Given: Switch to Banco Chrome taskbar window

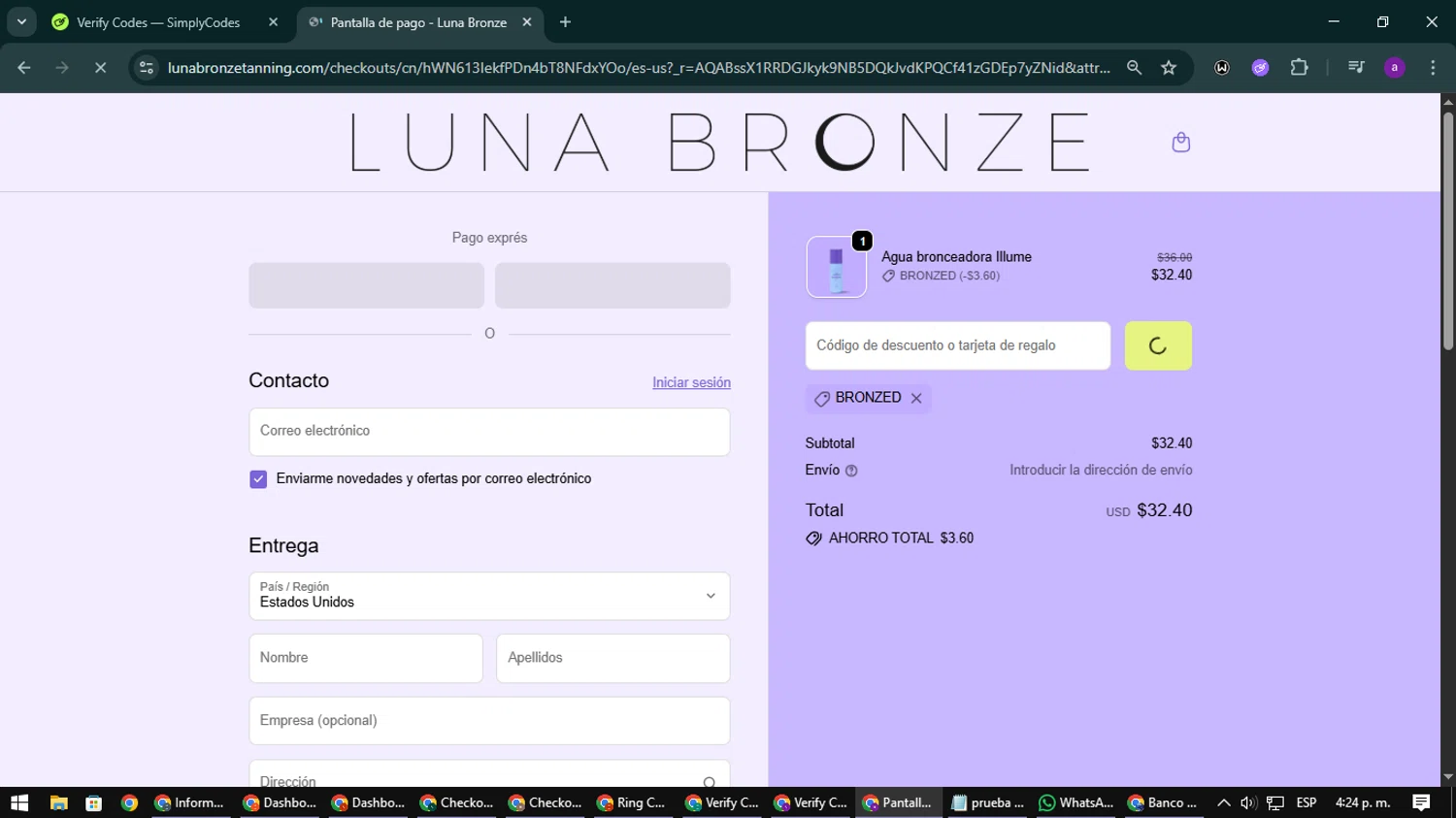Looking at the screenshot, I should [1163, 802].
